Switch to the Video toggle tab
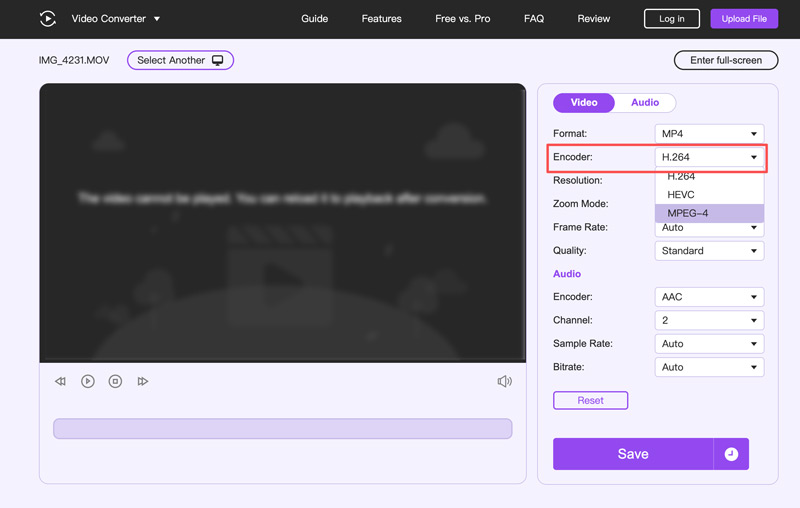Image resolution: width=800 pixels, height=508 pixels. point(584,102)
